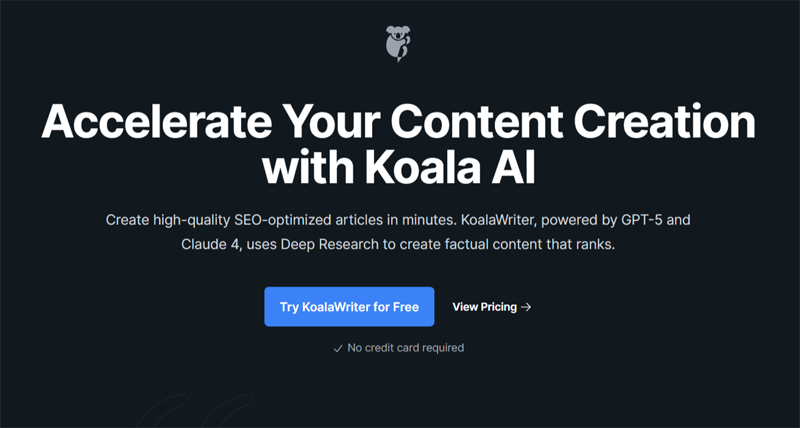Click the koala logo icon
The width and height of the screenshot is (800, 428).
click(x=398, y=44)
